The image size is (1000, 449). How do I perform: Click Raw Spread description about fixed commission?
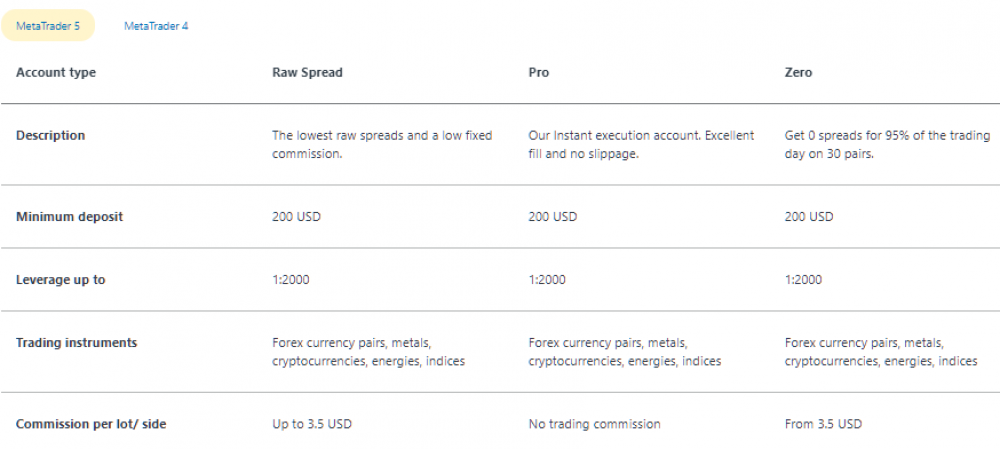382,145
